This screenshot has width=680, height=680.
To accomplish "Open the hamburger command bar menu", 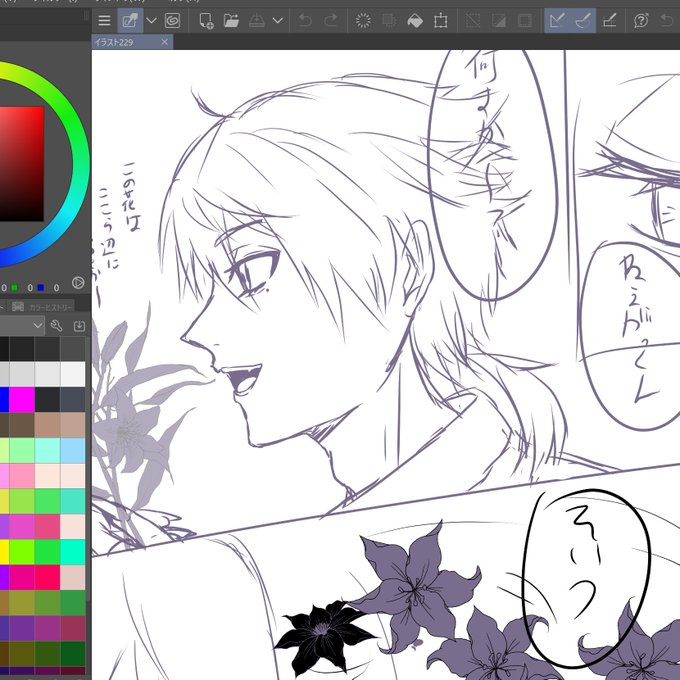I will pyautogui.click(x=104, y=20).
